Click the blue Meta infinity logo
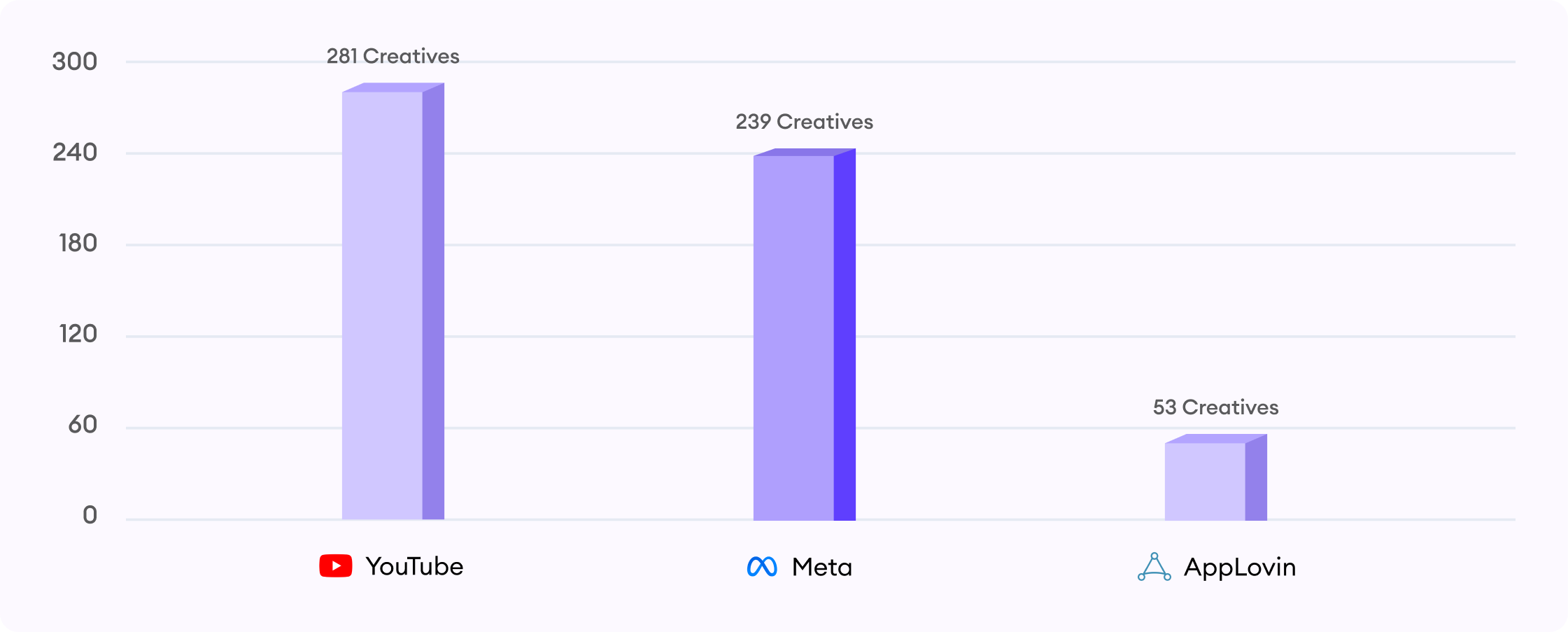The height and width of the screenshot is (632, 1568). tap(762, 566)
